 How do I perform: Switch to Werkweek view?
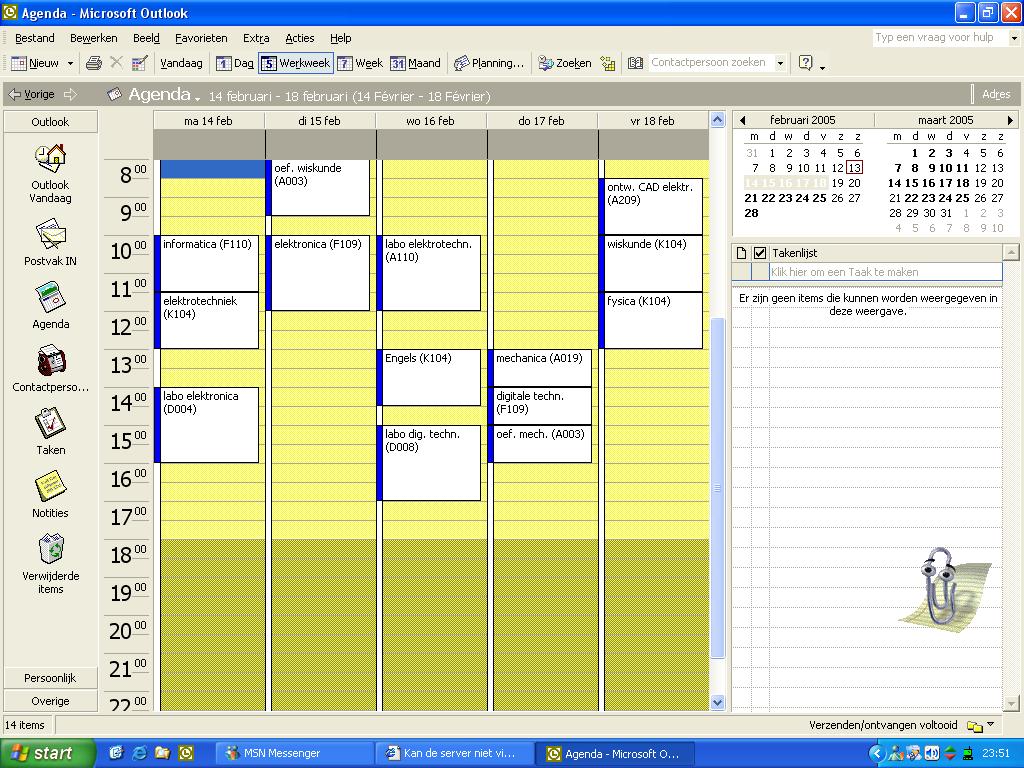click(296, 63)
